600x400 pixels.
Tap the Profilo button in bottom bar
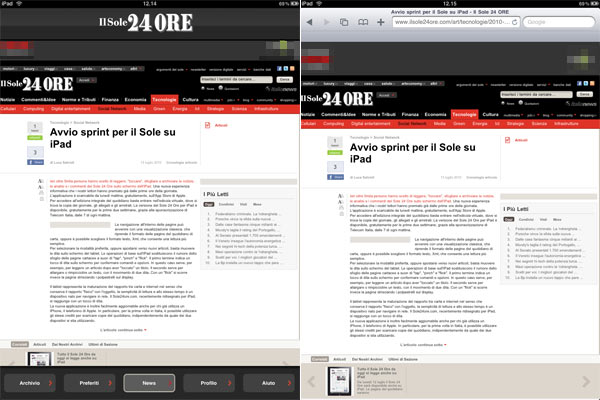point(208,381)
